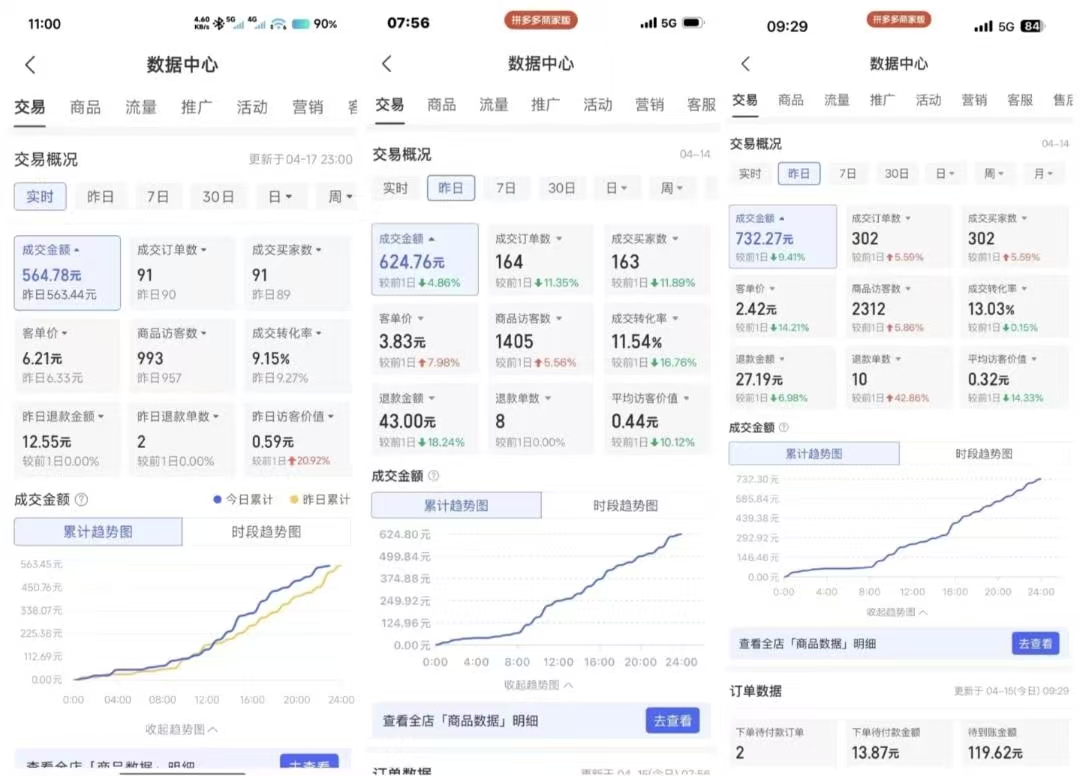The width and height of the screenshot is (1080, 776).
Task: Tap the 商品访客数 2312 value
Action: [869, 309]
